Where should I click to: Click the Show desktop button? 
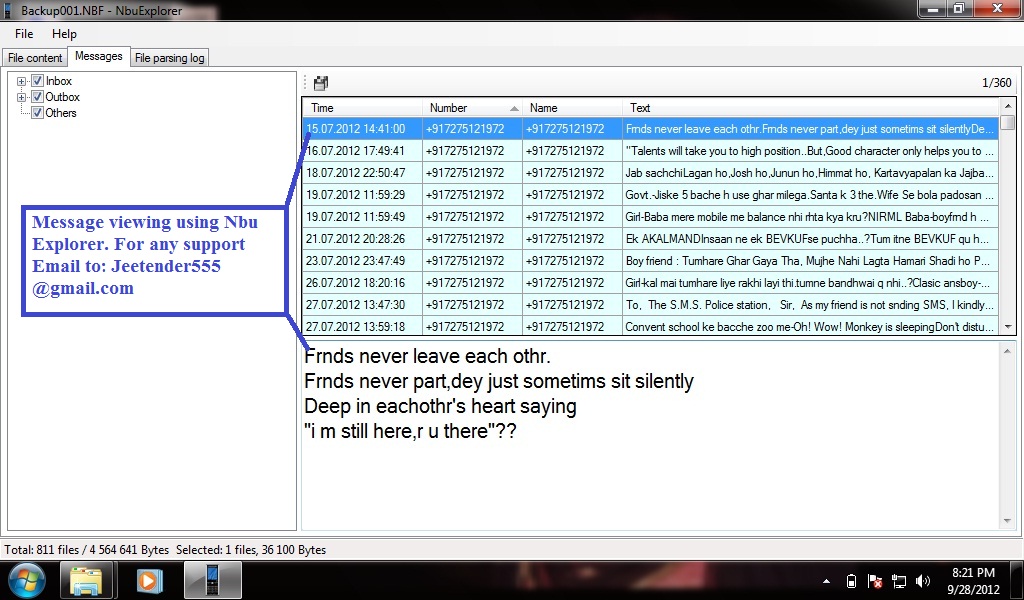click(1019, 580)
